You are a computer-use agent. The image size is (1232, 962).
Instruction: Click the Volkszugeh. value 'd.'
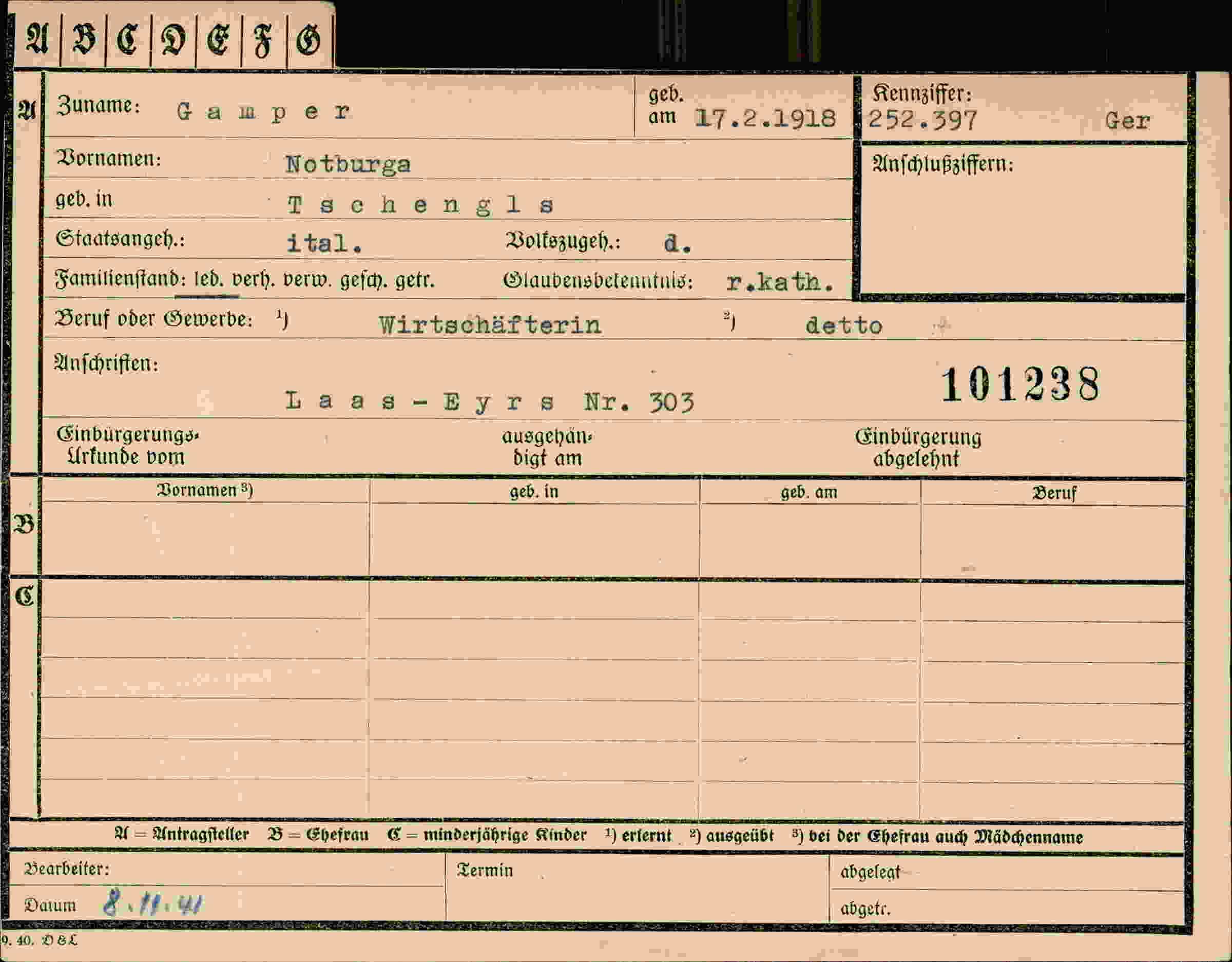click(x=677, y=243)
